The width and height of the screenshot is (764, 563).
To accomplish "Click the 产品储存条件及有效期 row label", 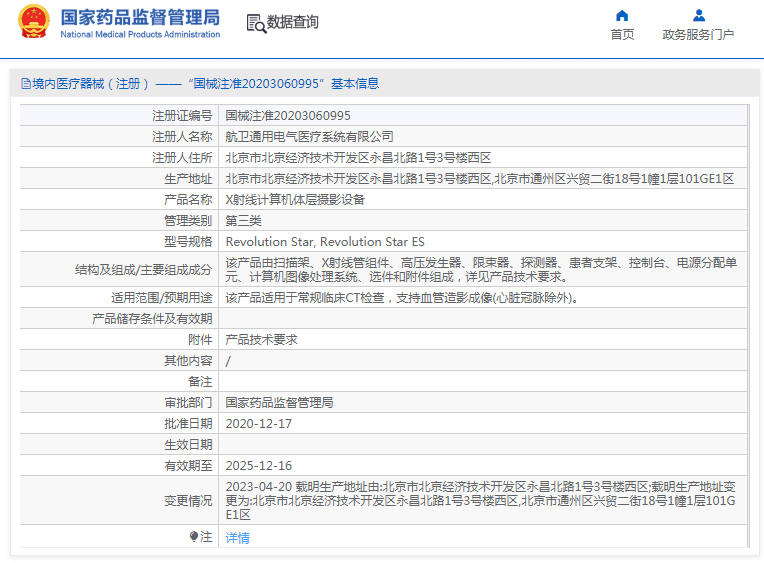I will pos(152,318).
